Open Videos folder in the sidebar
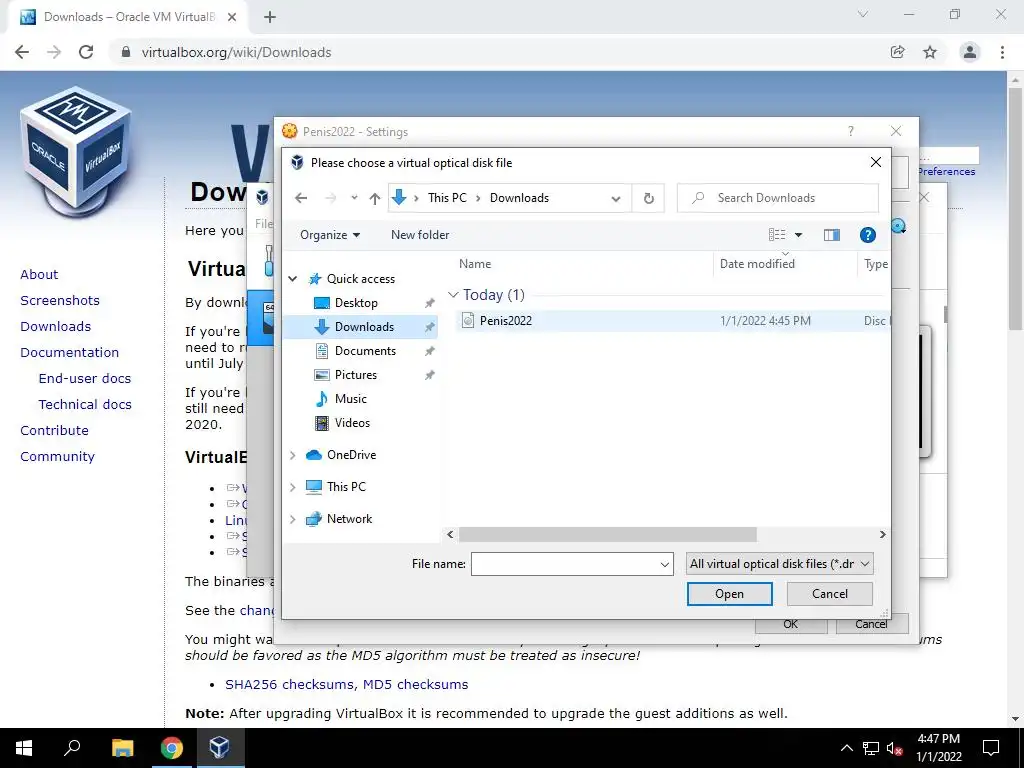 352,423
